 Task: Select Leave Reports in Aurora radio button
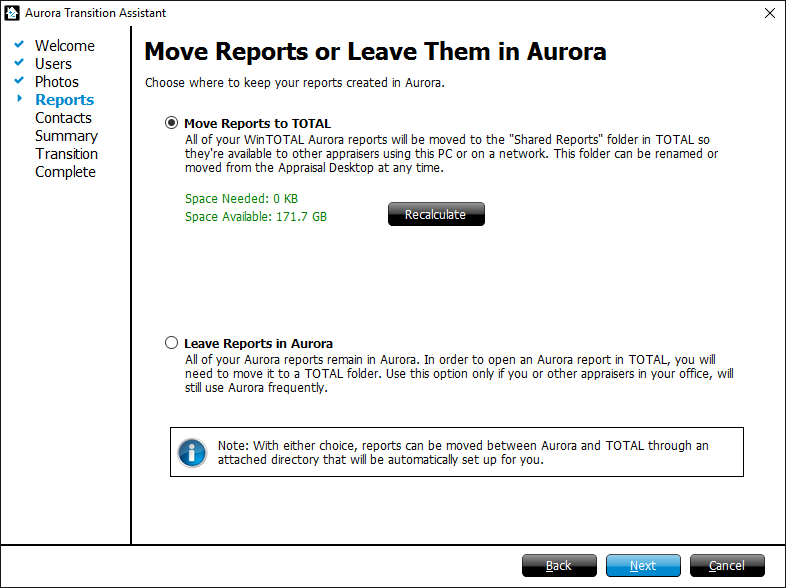(x=171, y=343)
